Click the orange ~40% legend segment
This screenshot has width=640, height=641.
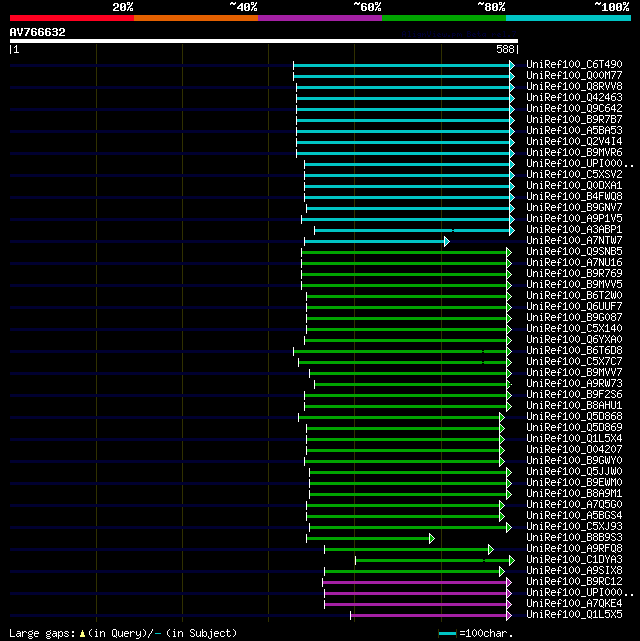tap(196, 18)
